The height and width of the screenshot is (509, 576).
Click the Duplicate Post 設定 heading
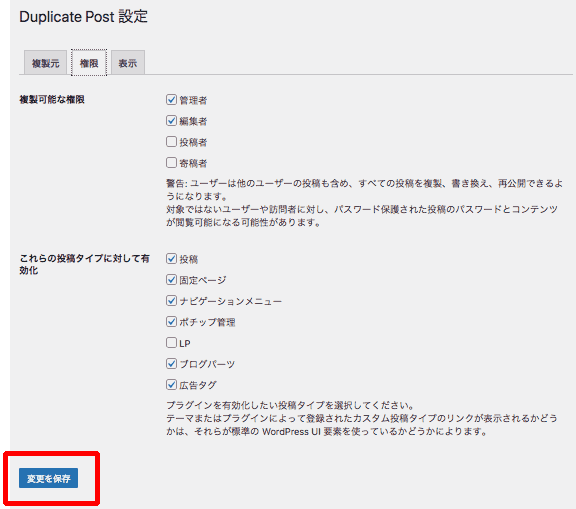coord(83,17)
